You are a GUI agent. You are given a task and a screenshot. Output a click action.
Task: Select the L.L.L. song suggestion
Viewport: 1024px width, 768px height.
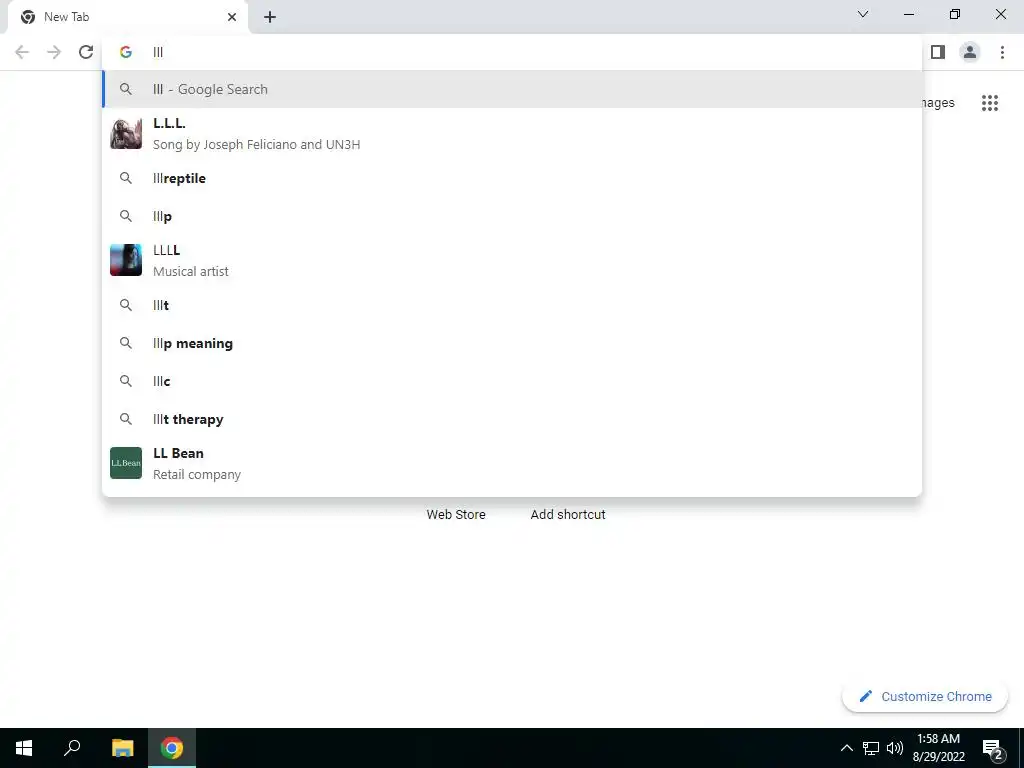513,134
